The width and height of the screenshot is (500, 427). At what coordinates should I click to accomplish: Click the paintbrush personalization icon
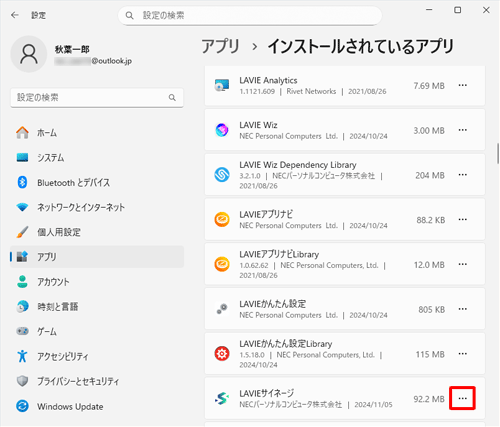tap(22, 232)
